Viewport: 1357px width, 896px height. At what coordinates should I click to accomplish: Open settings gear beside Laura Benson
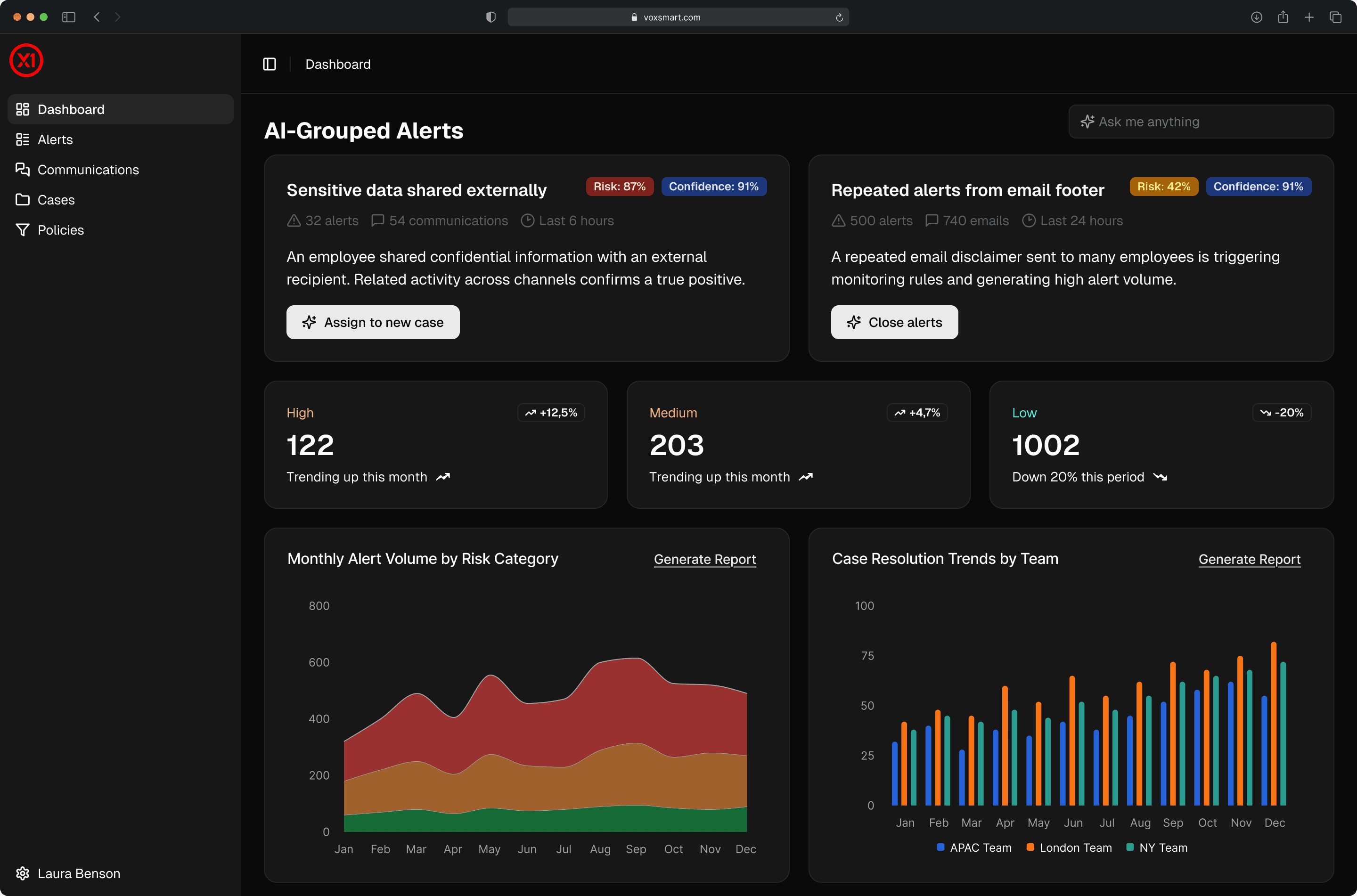tap(23, 873)
